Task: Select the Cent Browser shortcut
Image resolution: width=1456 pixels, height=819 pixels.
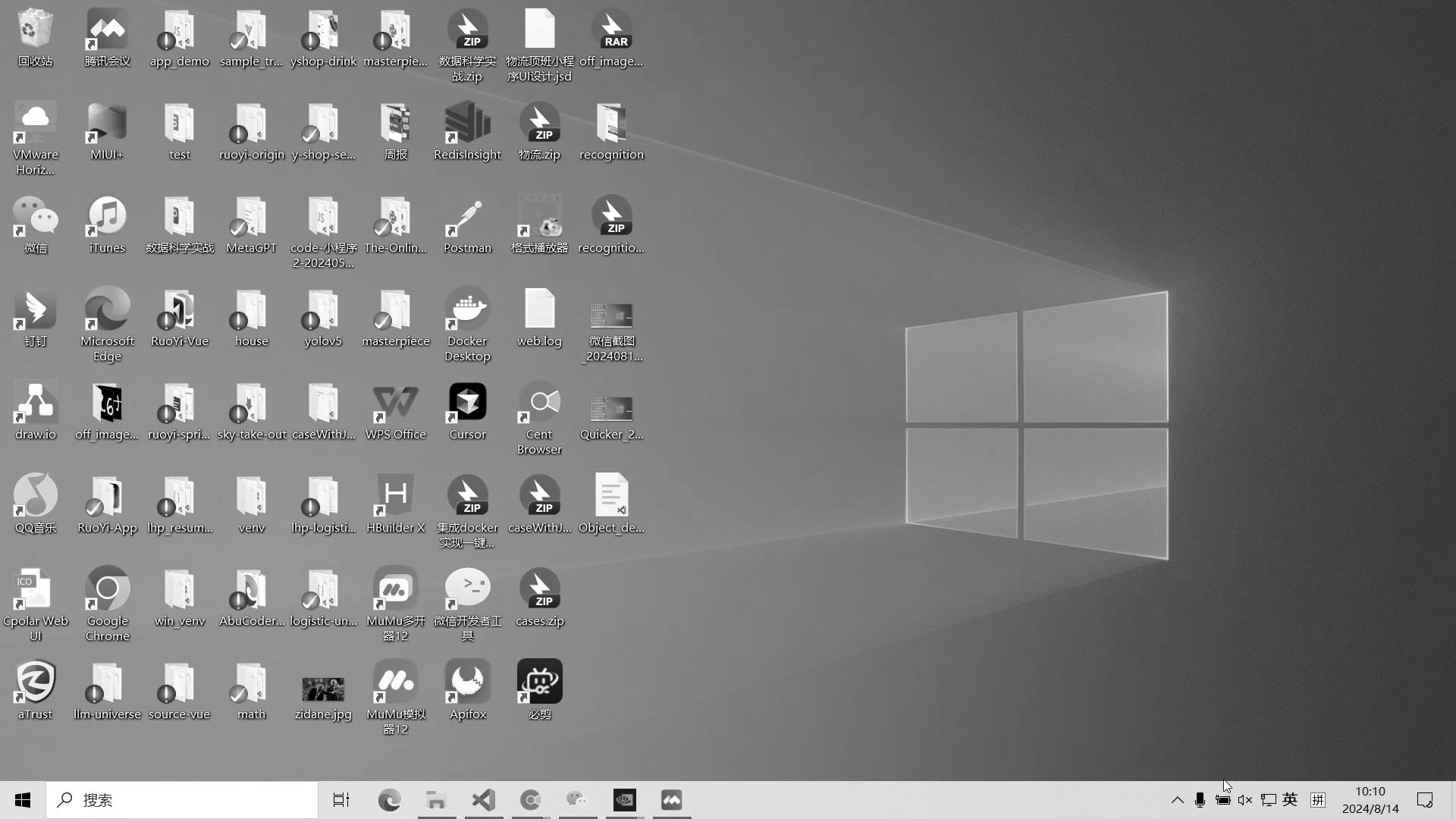Action: click(539, 419)
